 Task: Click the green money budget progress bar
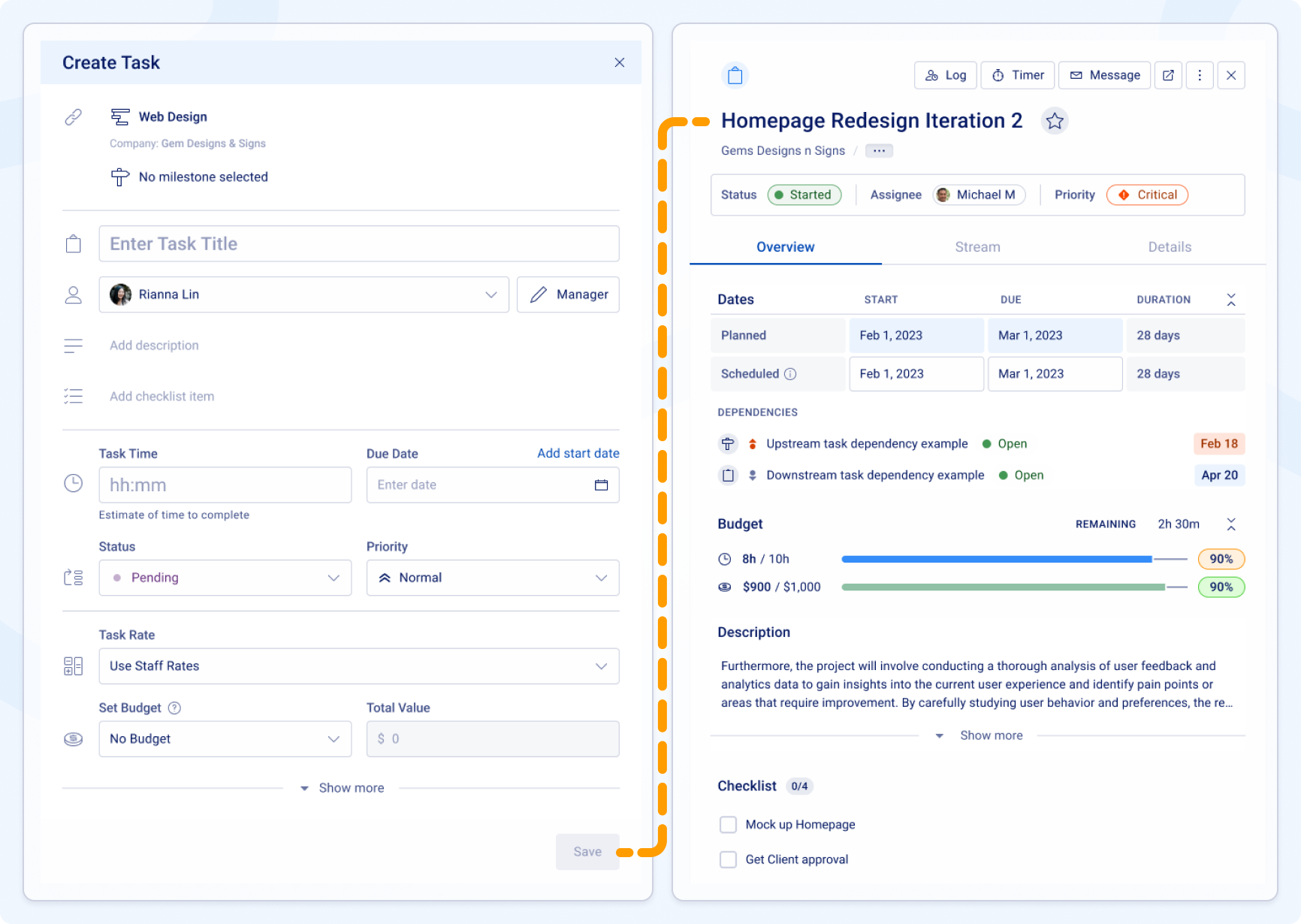coord(1014,587)
